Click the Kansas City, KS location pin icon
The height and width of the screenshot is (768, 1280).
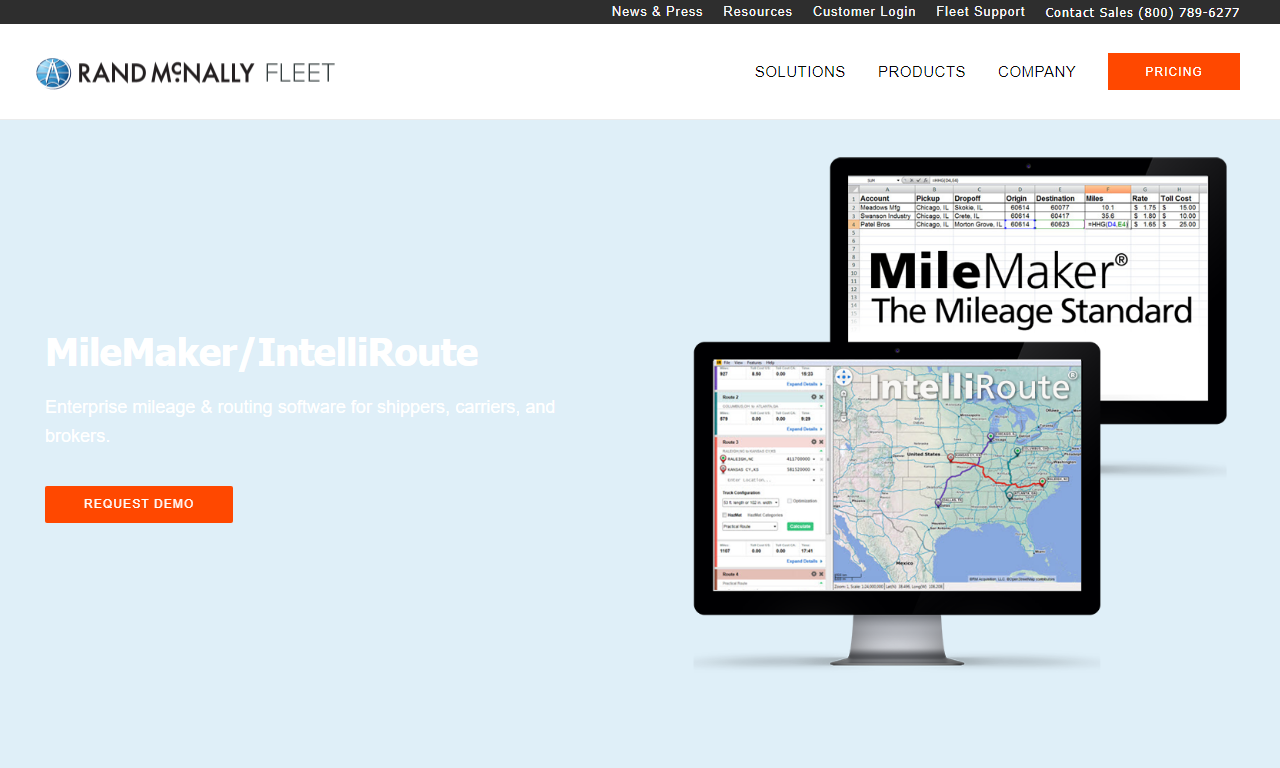(x=723, y=469)
